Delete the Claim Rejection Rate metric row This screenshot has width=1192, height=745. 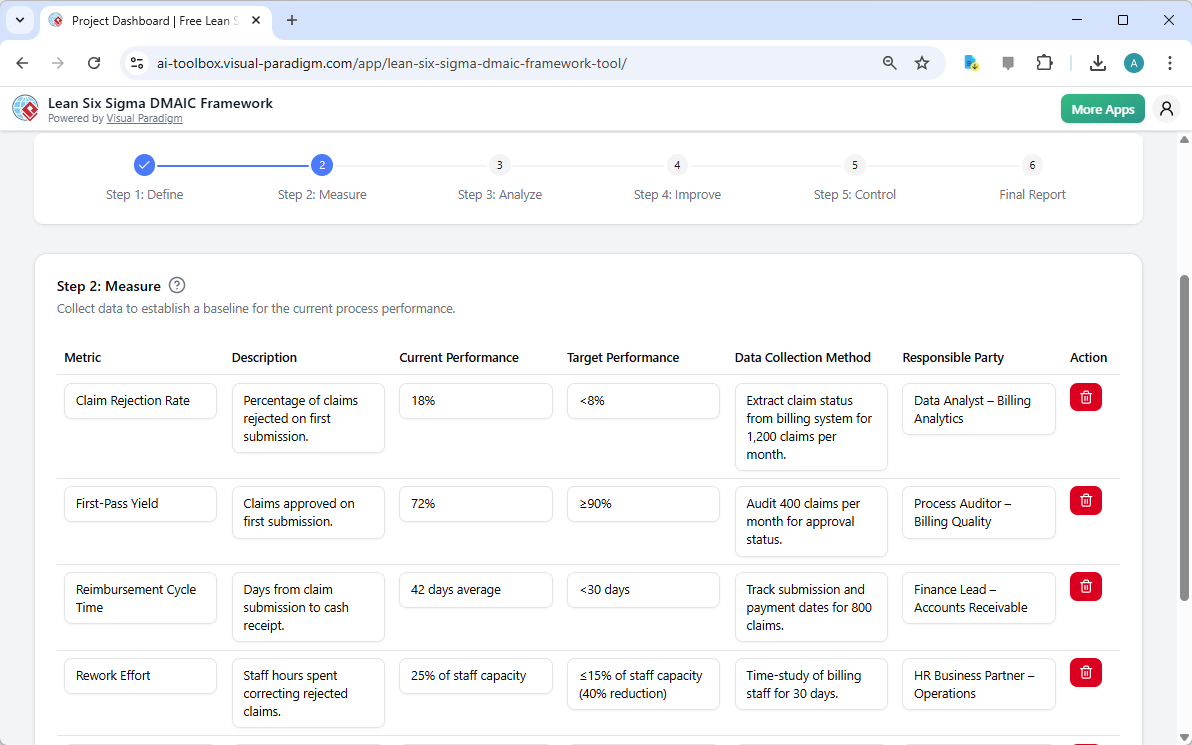(x=1085, y=397)
